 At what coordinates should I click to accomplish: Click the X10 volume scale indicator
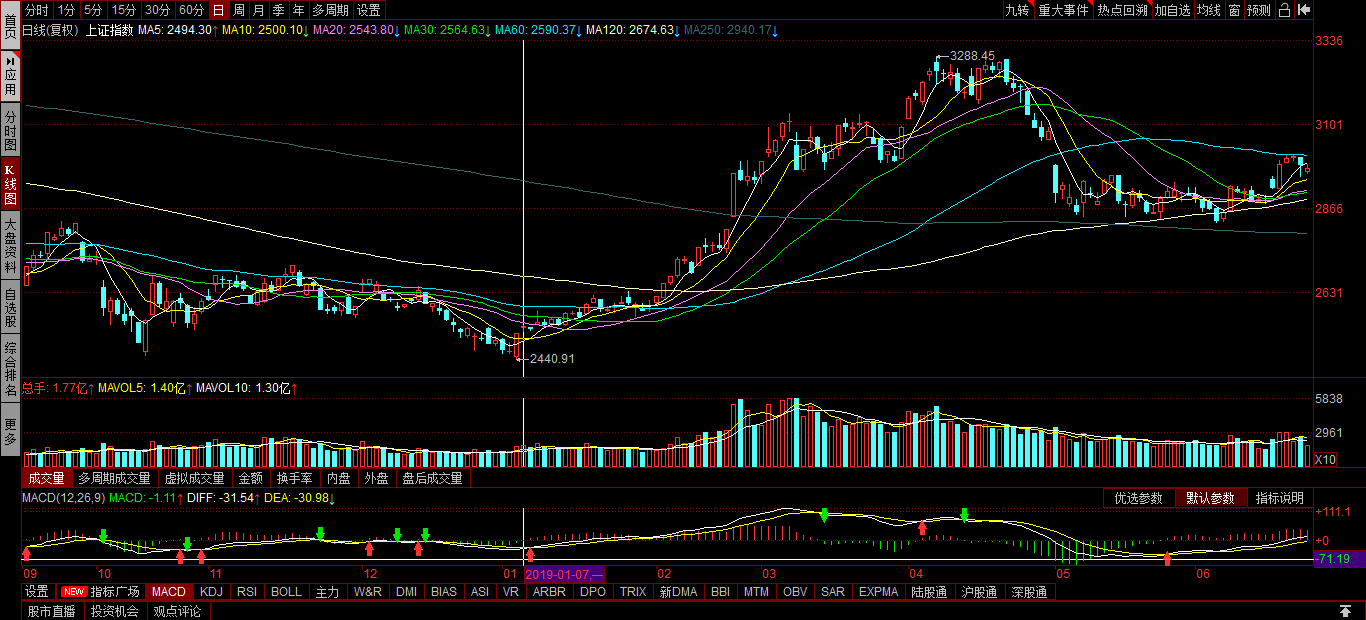point(1324,459)
